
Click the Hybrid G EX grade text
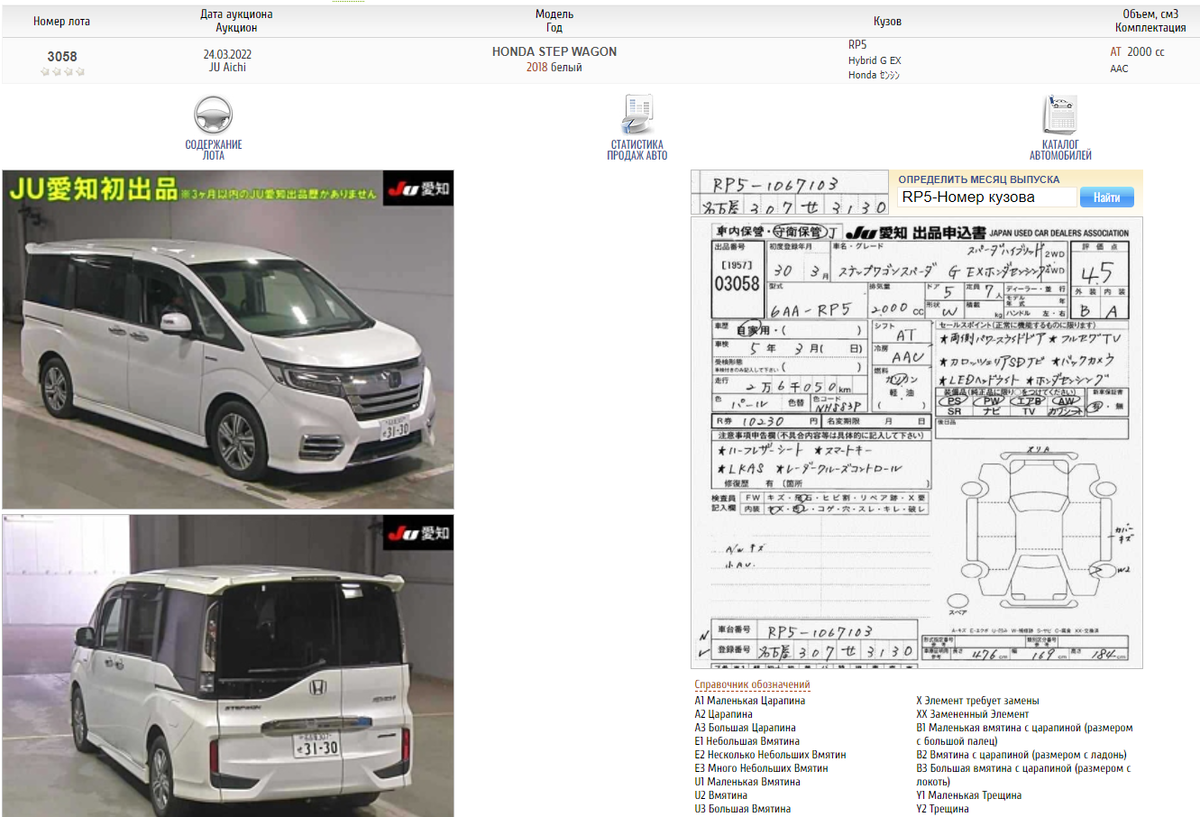point(874,60)
